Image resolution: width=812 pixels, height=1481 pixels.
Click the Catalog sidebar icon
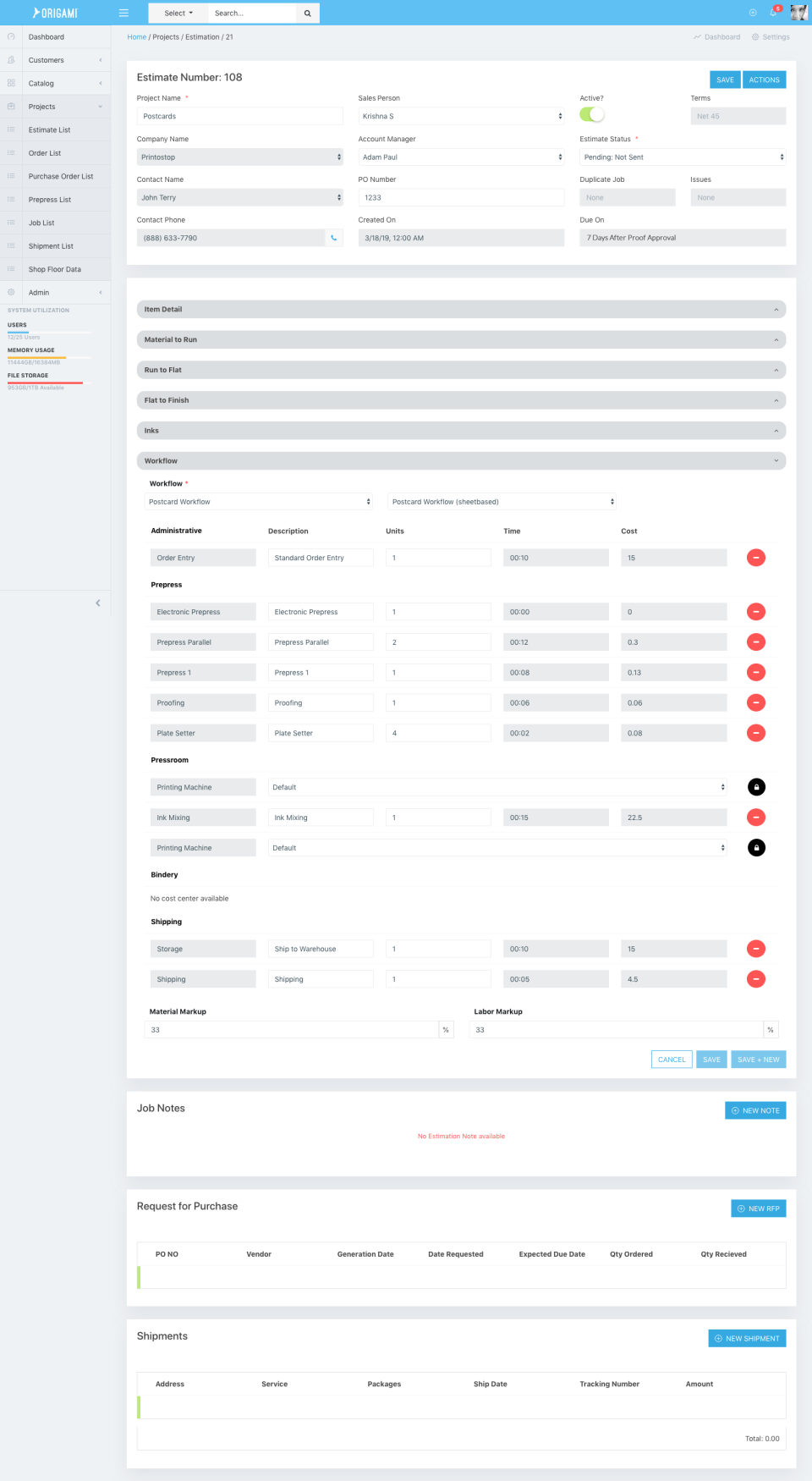[11, 83]
